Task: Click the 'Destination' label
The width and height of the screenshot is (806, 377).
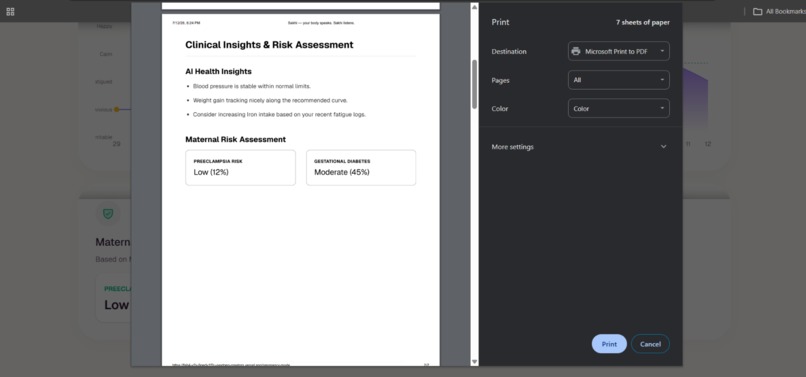Action: coord(509,51)
